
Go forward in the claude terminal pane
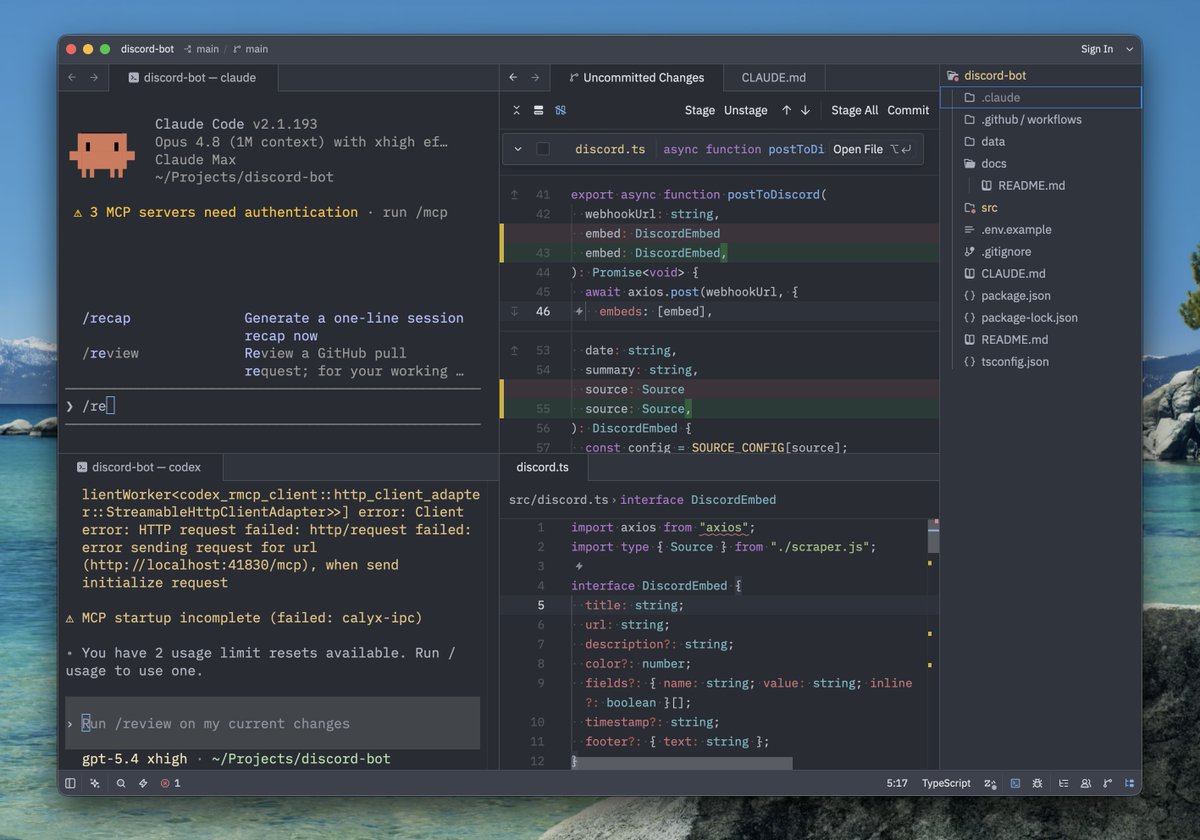coord(94,77)
